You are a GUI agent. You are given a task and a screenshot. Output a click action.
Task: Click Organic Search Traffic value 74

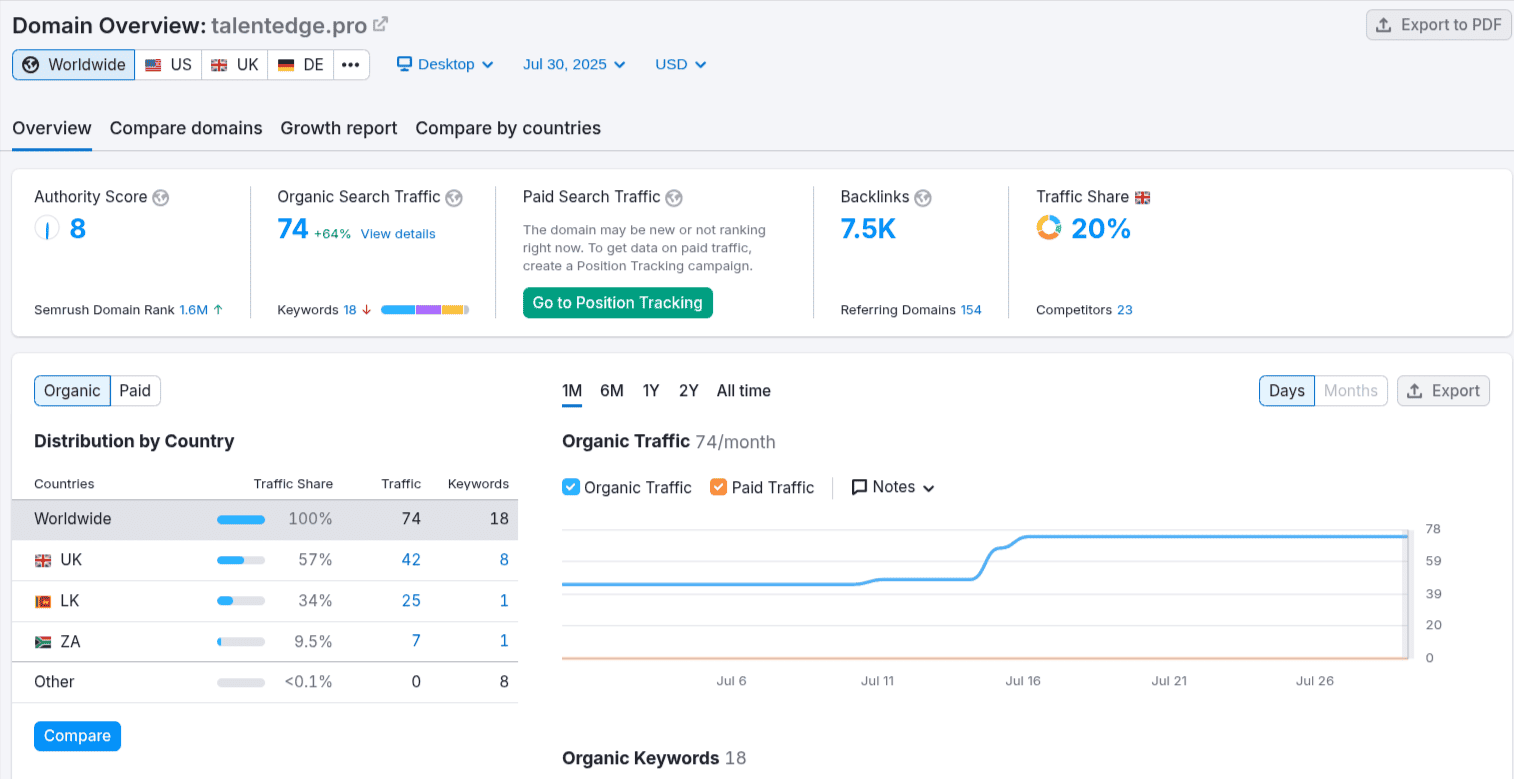pos(293,229)
